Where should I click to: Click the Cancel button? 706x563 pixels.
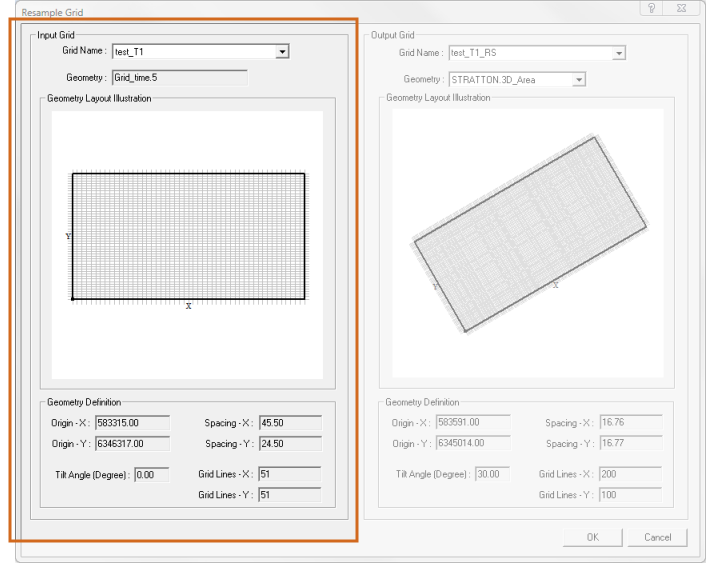pyautogui.click(x=657, y=537)
